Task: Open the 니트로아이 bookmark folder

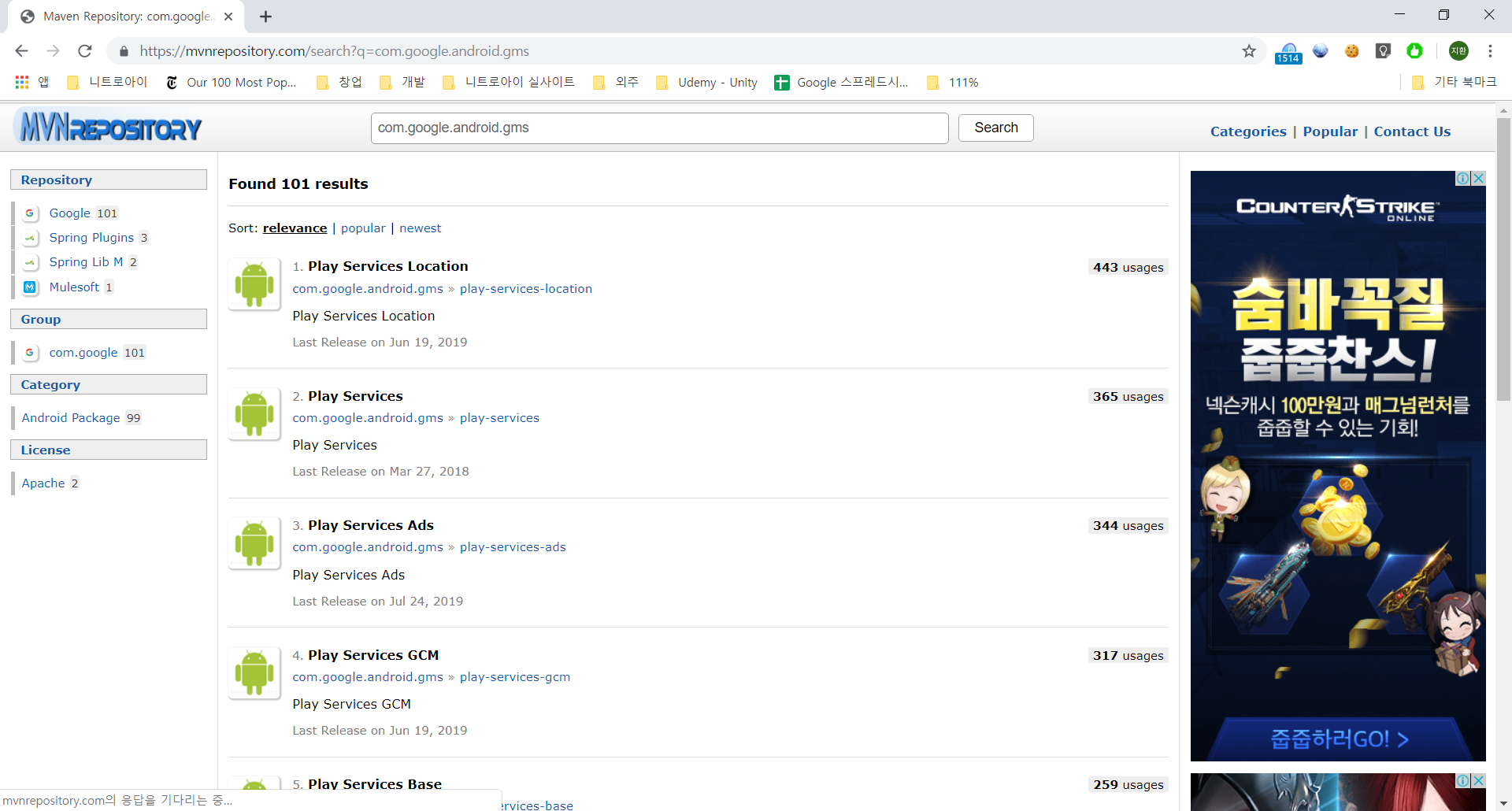Action: (x=107, y=82)
